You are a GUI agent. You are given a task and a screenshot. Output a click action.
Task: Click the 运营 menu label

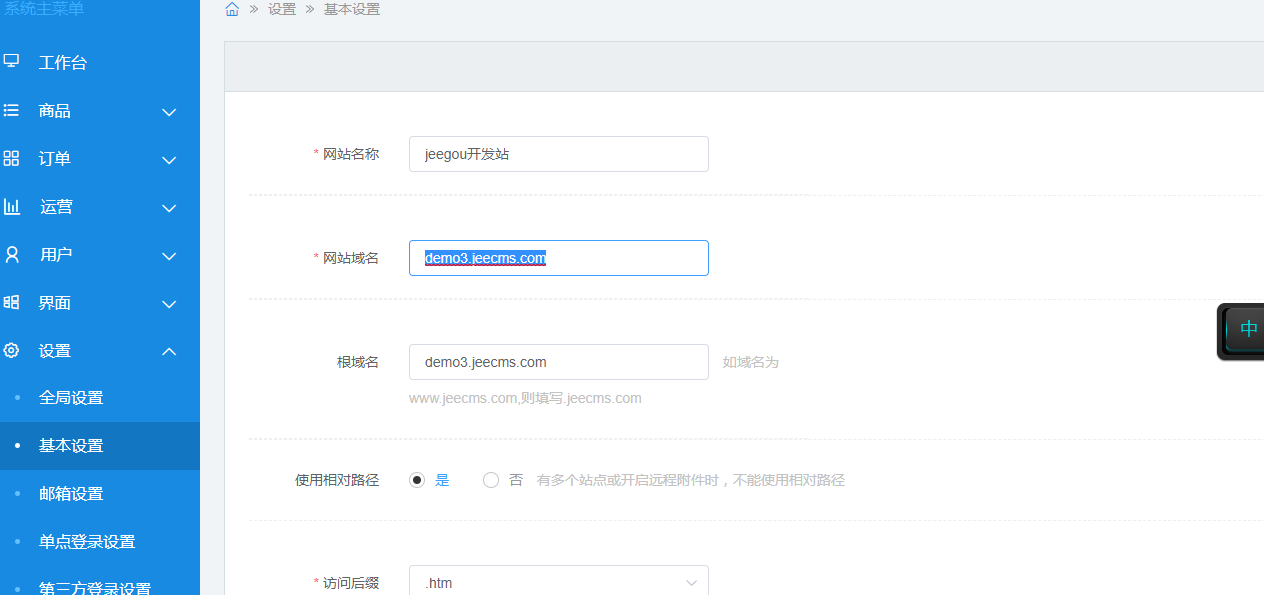pyautogui.click(x=56, y=207)
